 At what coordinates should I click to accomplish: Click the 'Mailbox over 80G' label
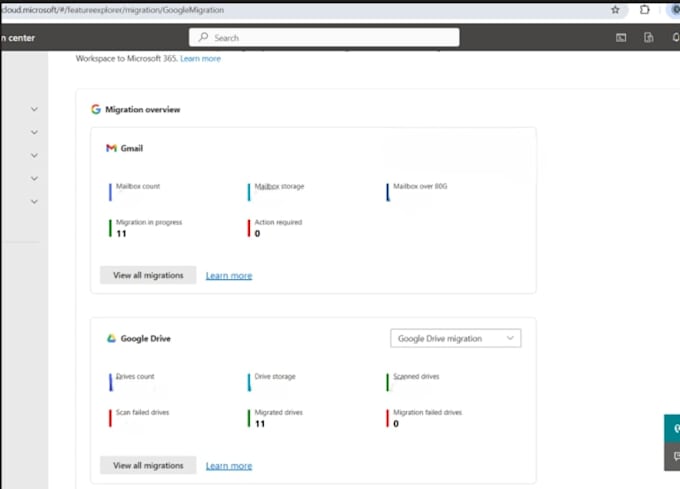pyautogui.click(x=420, y=186)
